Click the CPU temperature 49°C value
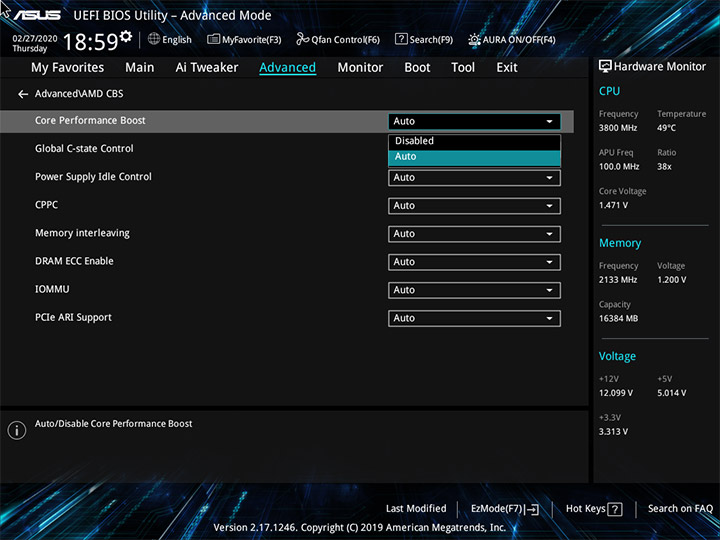 pos(666,128)
